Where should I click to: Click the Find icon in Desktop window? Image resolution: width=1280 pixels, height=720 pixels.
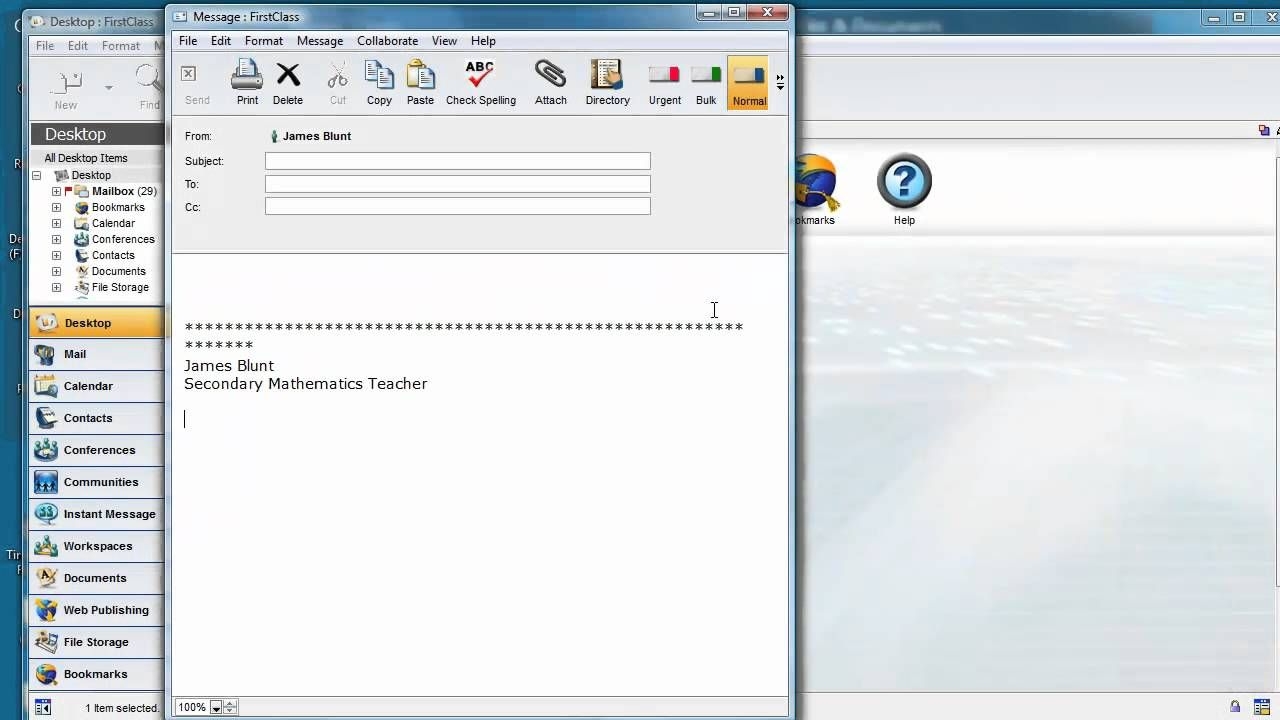pos(149,80)
